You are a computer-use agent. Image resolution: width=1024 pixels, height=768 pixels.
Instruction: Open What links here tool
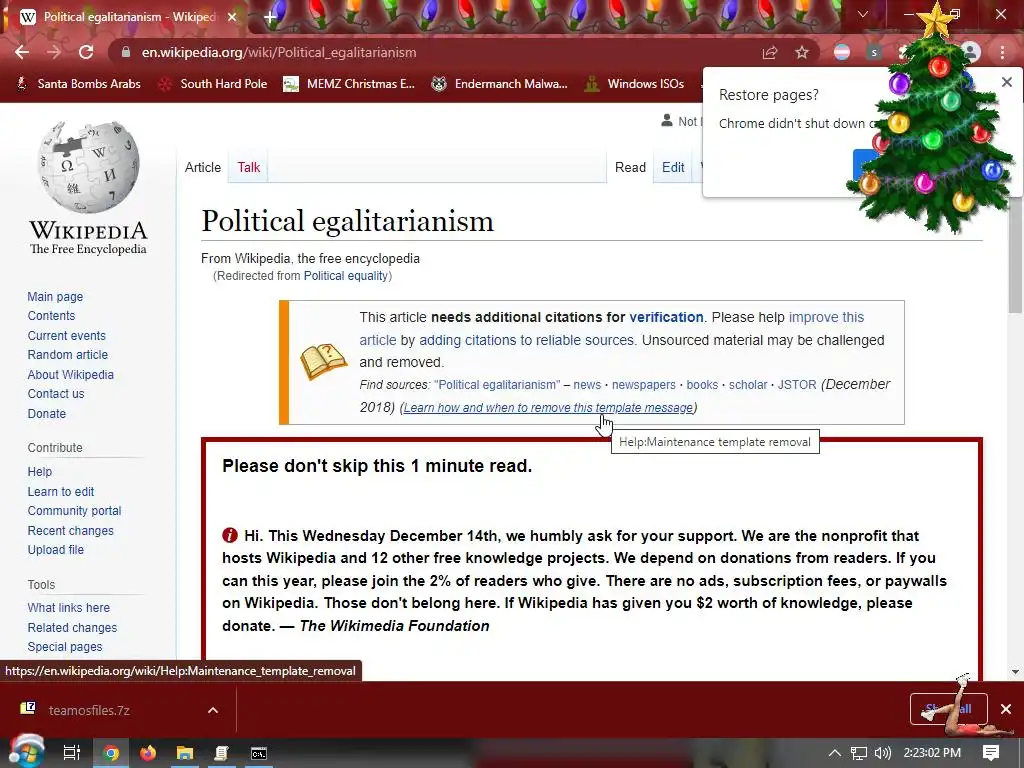(x=69, y=607)
